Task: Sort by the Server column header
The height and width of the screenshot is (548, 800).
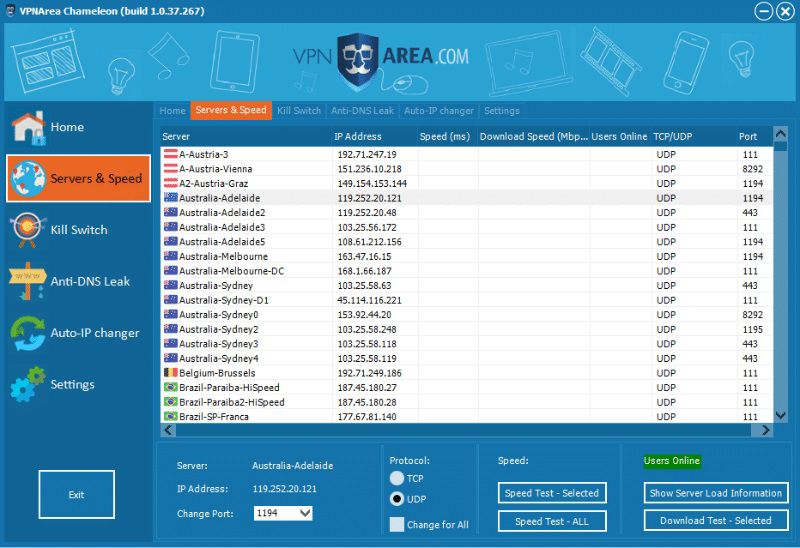Action: 246,137
